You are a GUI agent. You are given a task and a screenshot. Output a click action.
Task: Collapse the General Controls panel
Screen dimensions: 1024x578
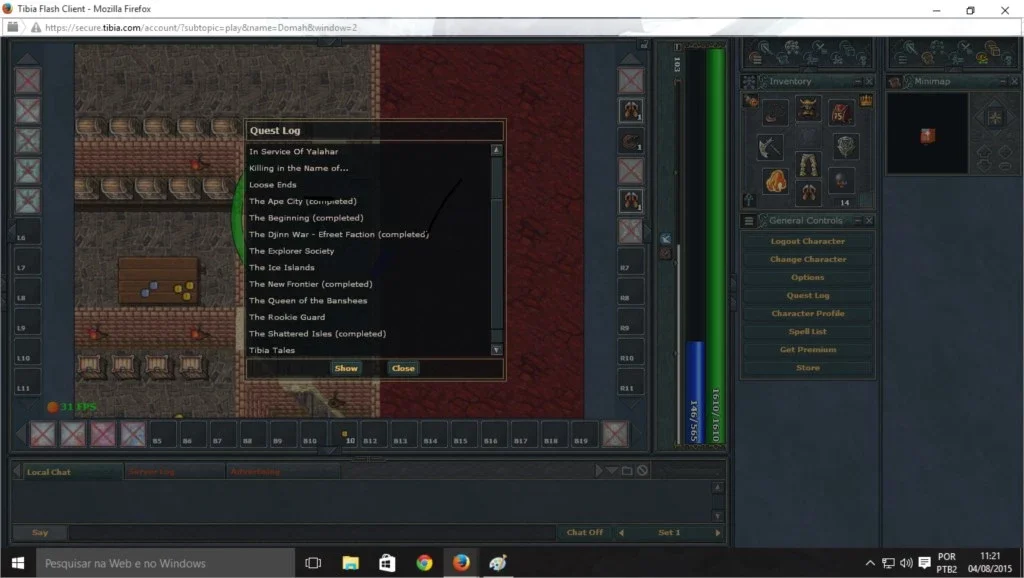[x=857, y=221]
